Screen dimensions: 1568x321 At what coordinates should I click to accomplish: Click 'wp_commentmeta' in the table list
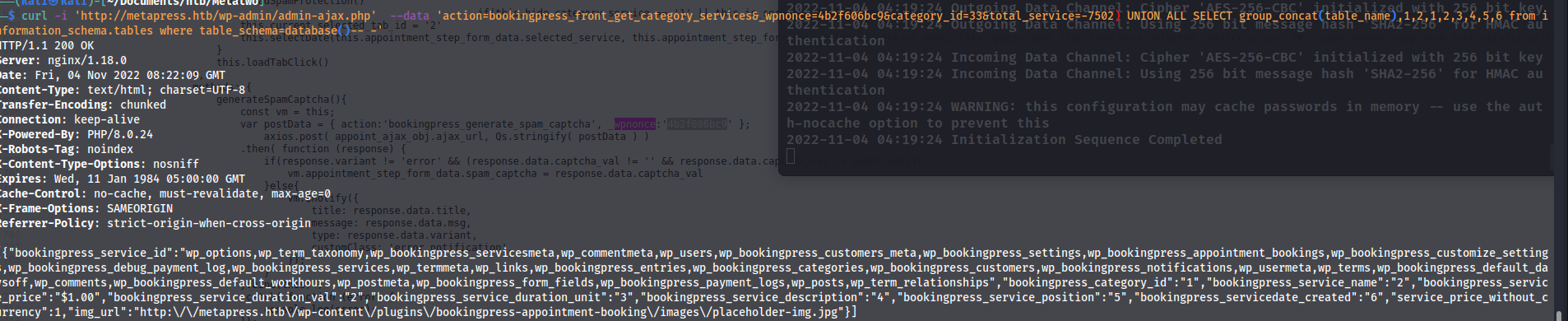click(607, 253)
